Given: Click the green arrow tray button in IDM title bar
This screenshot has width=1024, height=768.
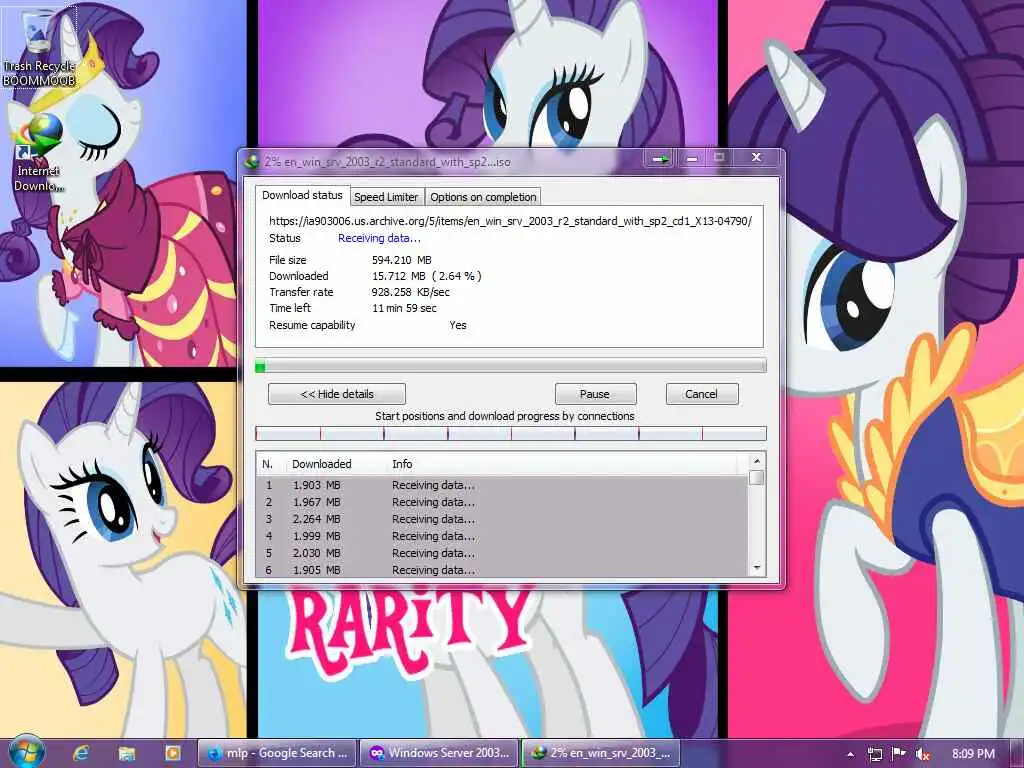Looking at the screenshot, I should [x=661, y=159].
